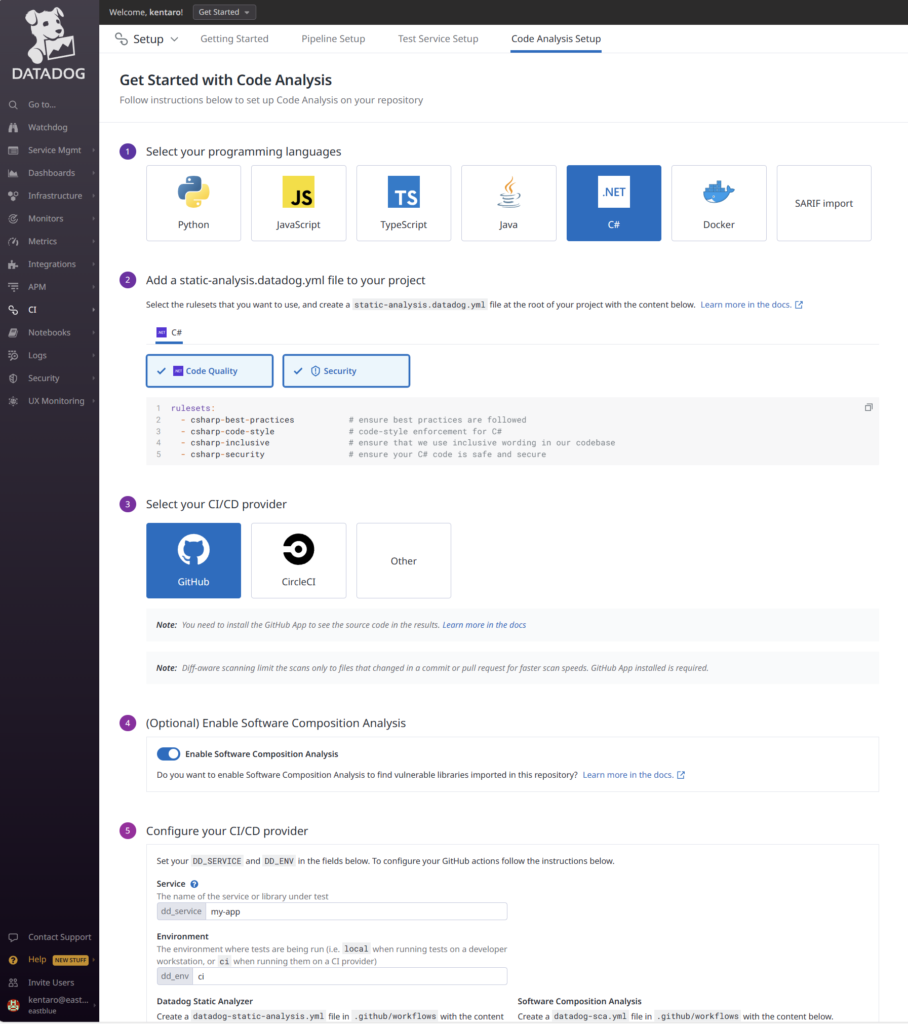Select the SARIF import option
The image size is (908, 1024).
coord(824,203)
